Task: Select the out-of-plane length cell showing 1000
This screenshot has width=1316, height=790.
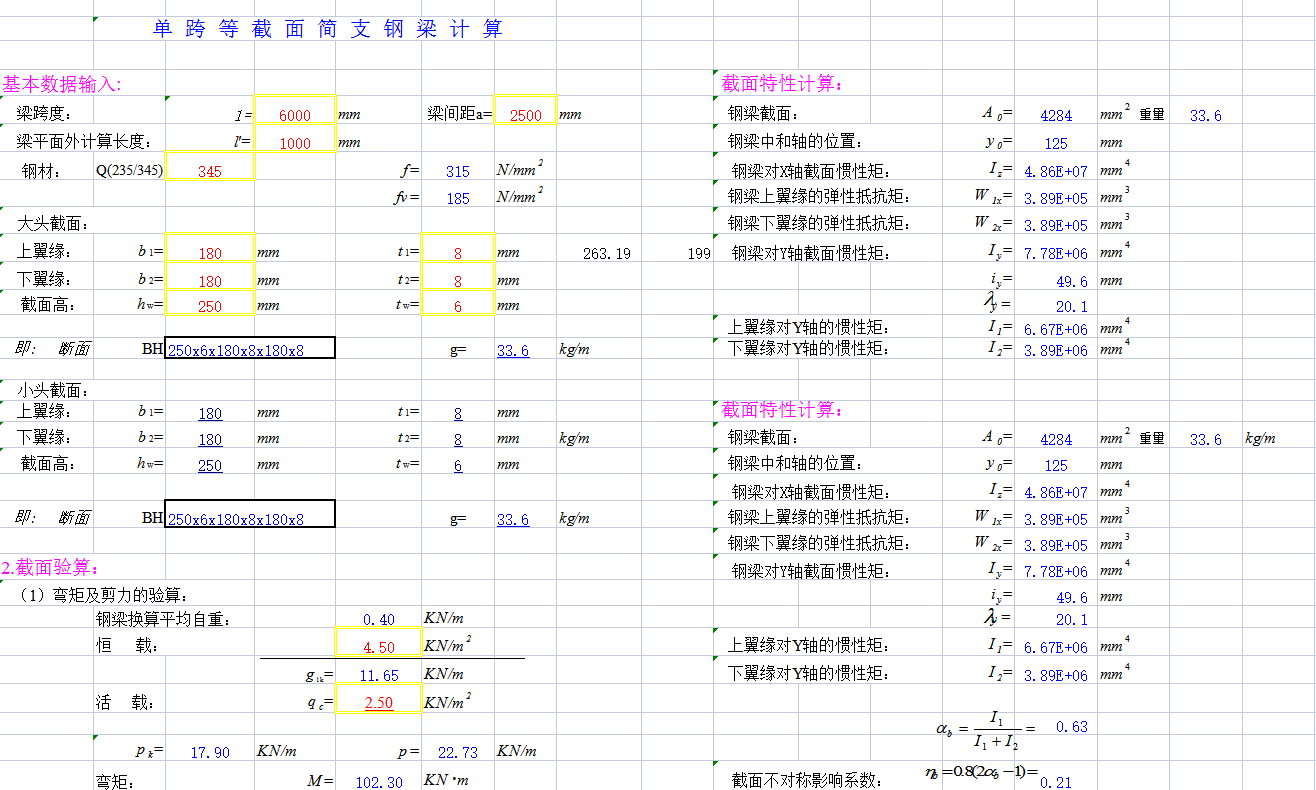Action: tap(295, 143)
